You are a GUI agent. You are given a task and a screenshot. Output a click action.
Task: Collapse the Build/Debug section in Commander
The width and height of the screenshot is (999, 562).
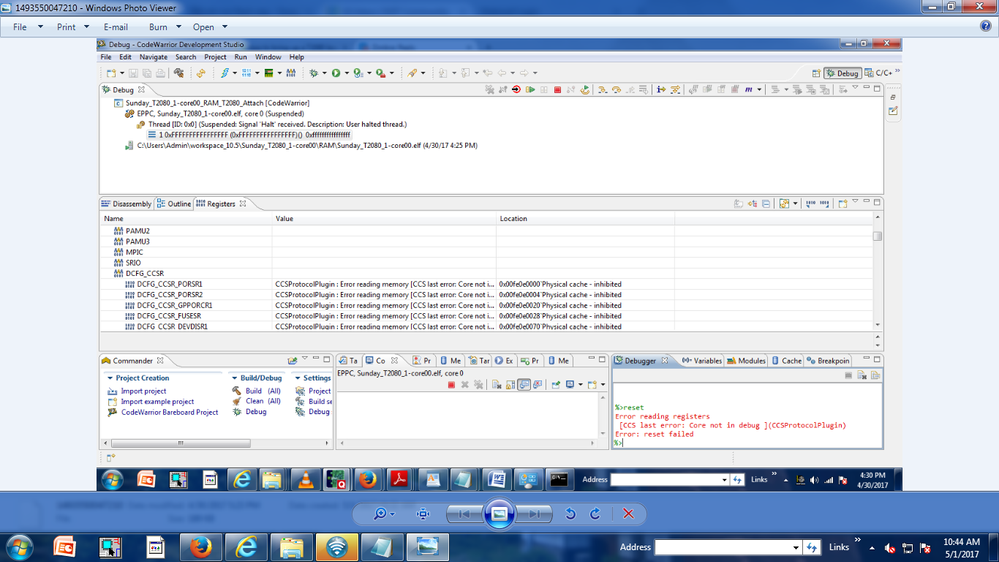(x=234, y=378)
